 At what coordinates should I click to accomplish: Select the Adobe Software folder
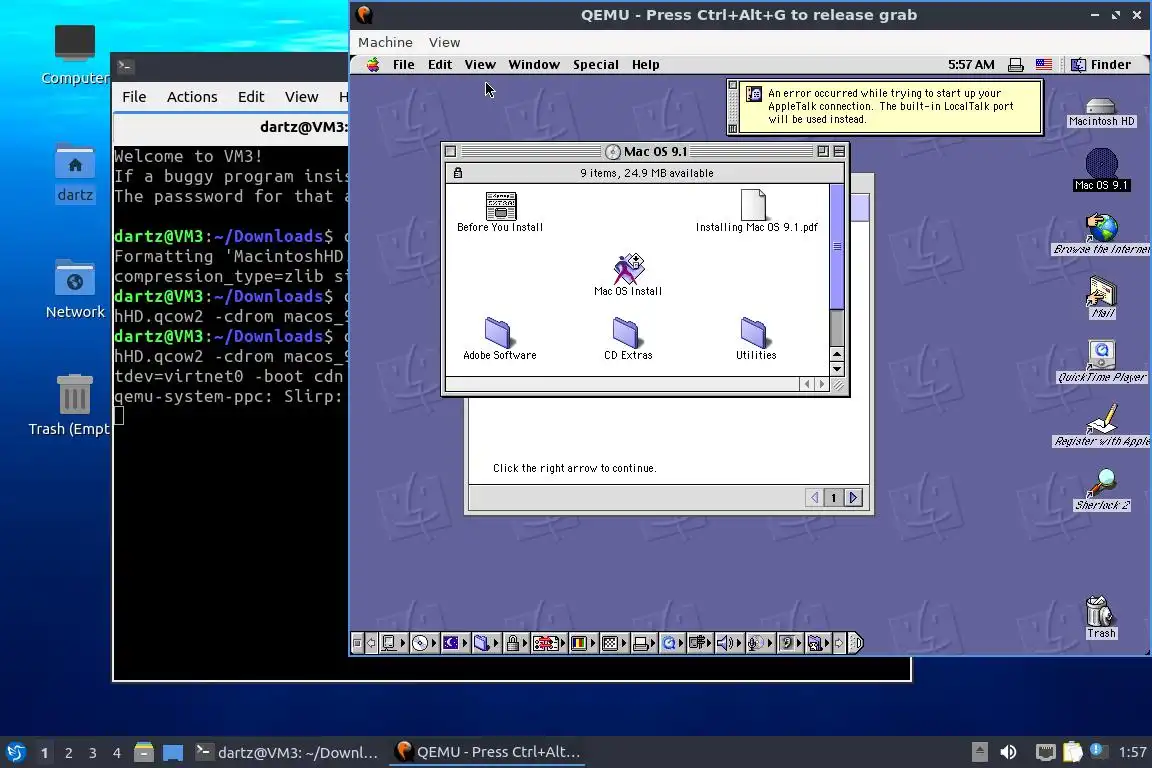pyautogui.click(x=500, y=339)
